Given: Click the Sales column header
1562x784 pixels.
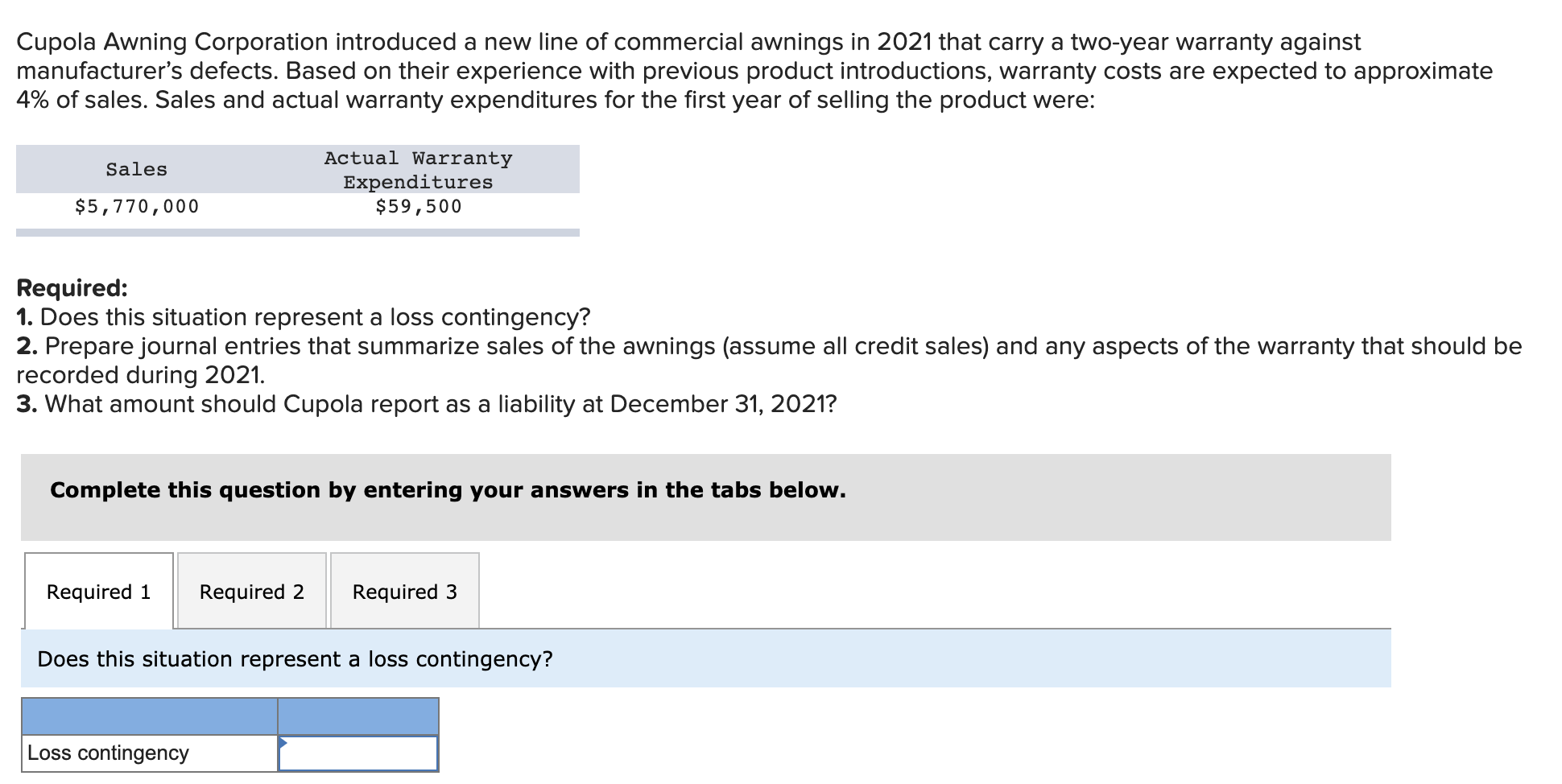Looking at the screenshot, I should [135, 169].
